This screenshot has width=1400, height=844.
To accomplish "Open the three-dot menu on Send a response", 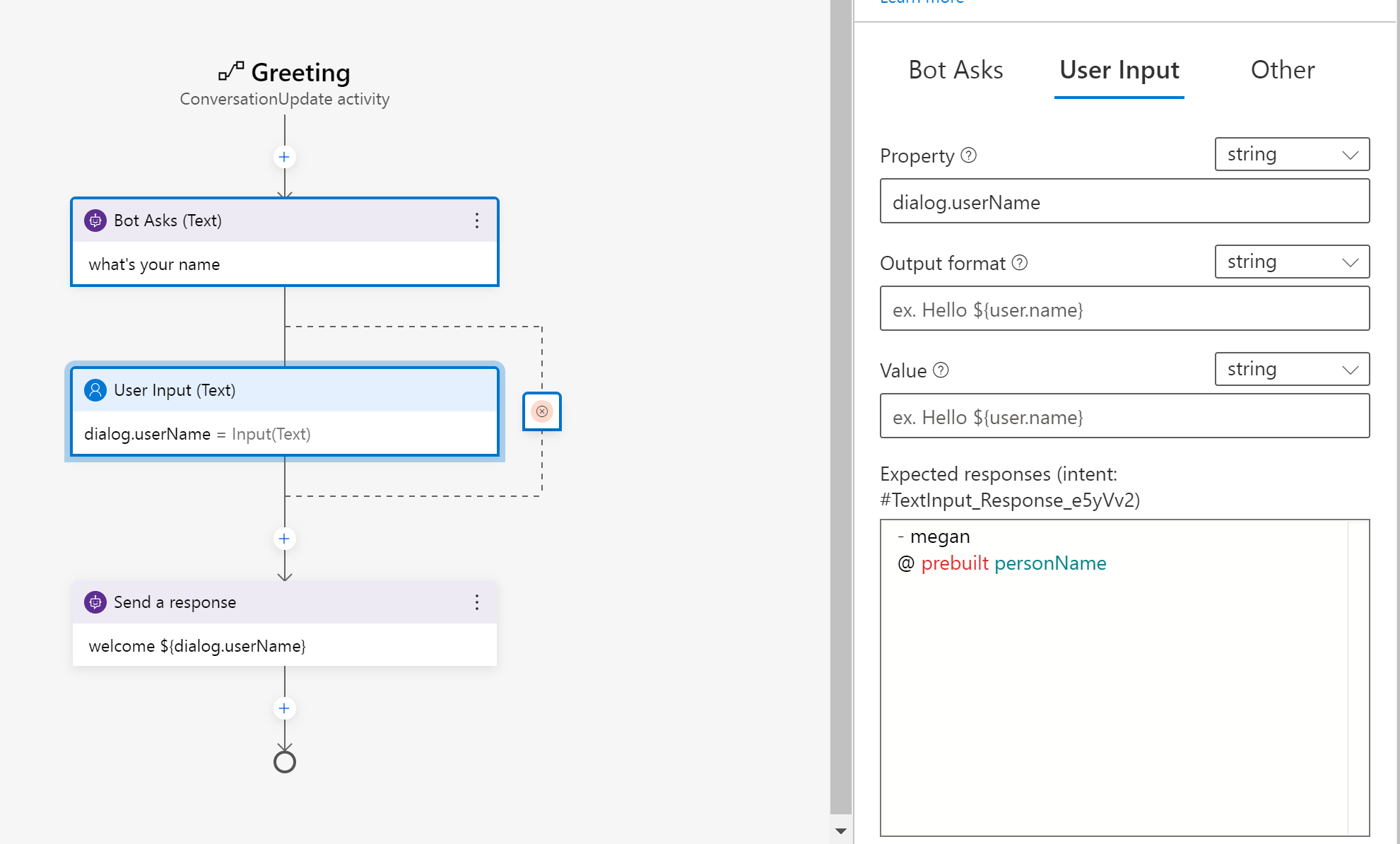I will point(478,602).
